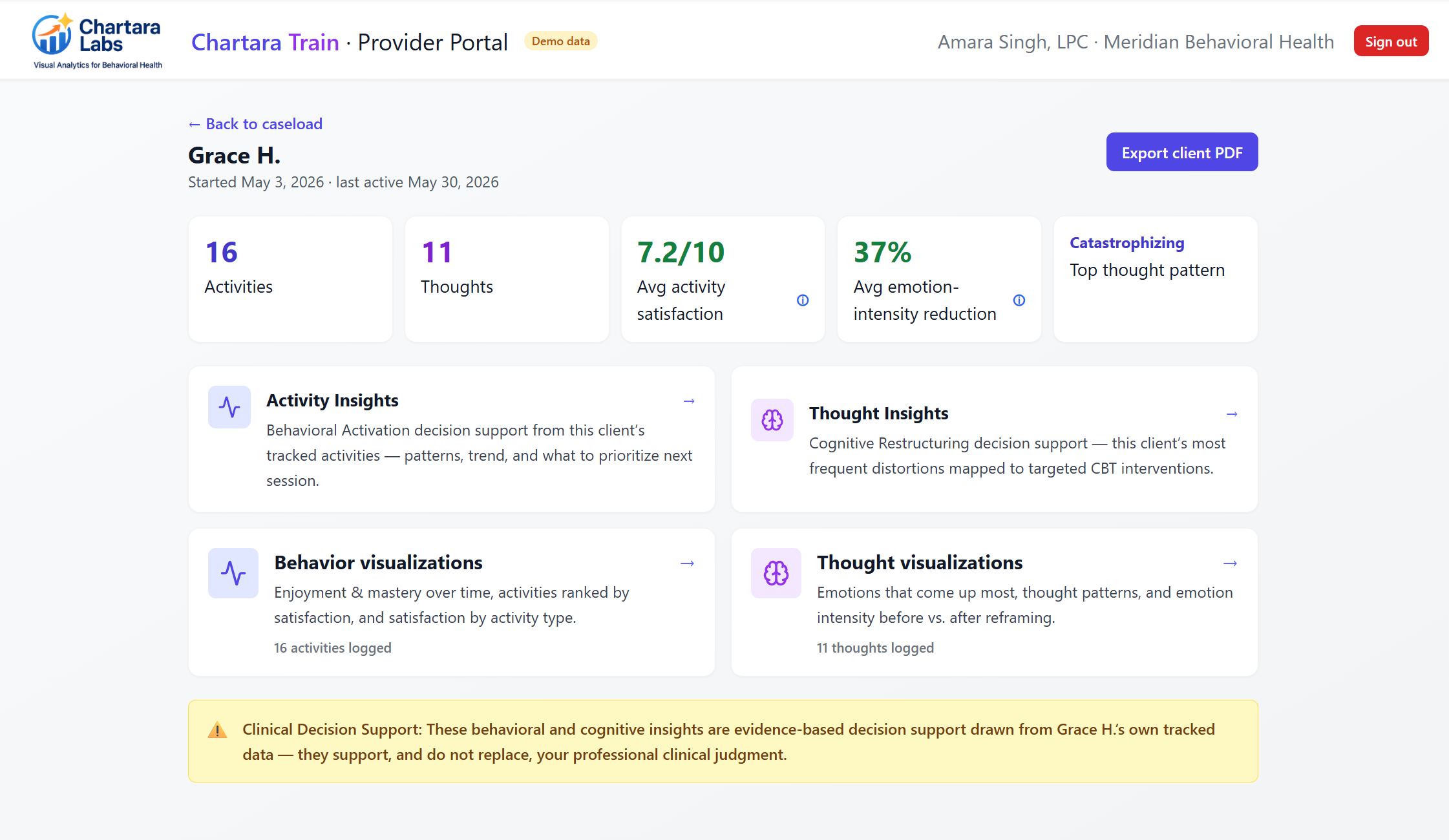Open Thought Insights card title

tap(878, 414)
